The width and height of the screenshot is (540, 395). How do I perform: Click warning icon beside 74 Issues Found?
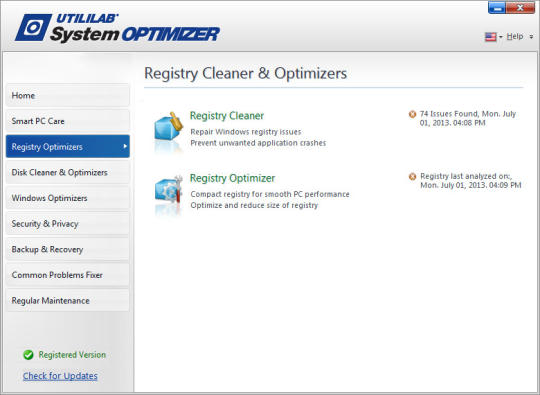tap(412, 114)
